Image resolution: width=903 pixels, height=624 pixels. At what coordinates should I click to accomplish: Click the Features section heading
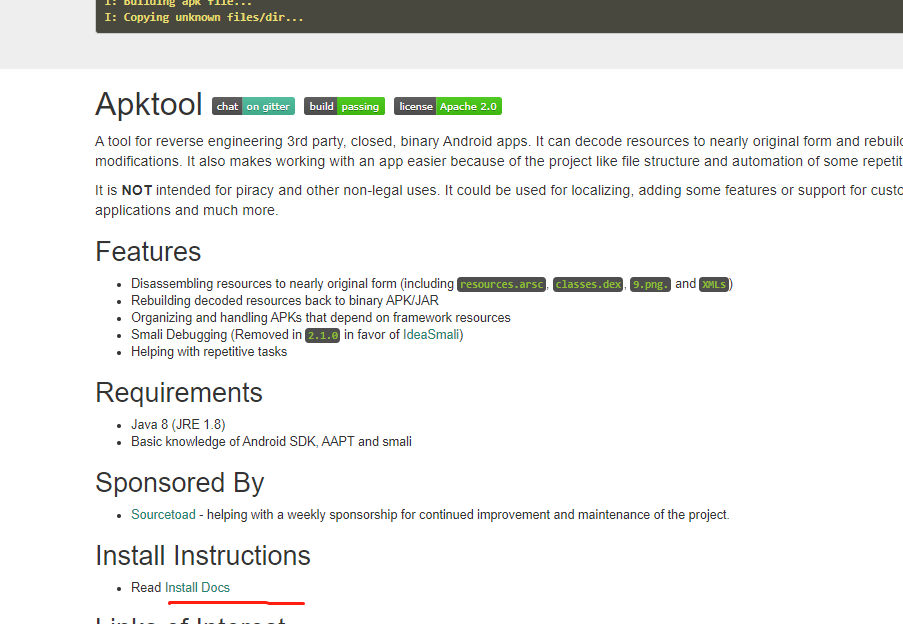pos(148,252)
